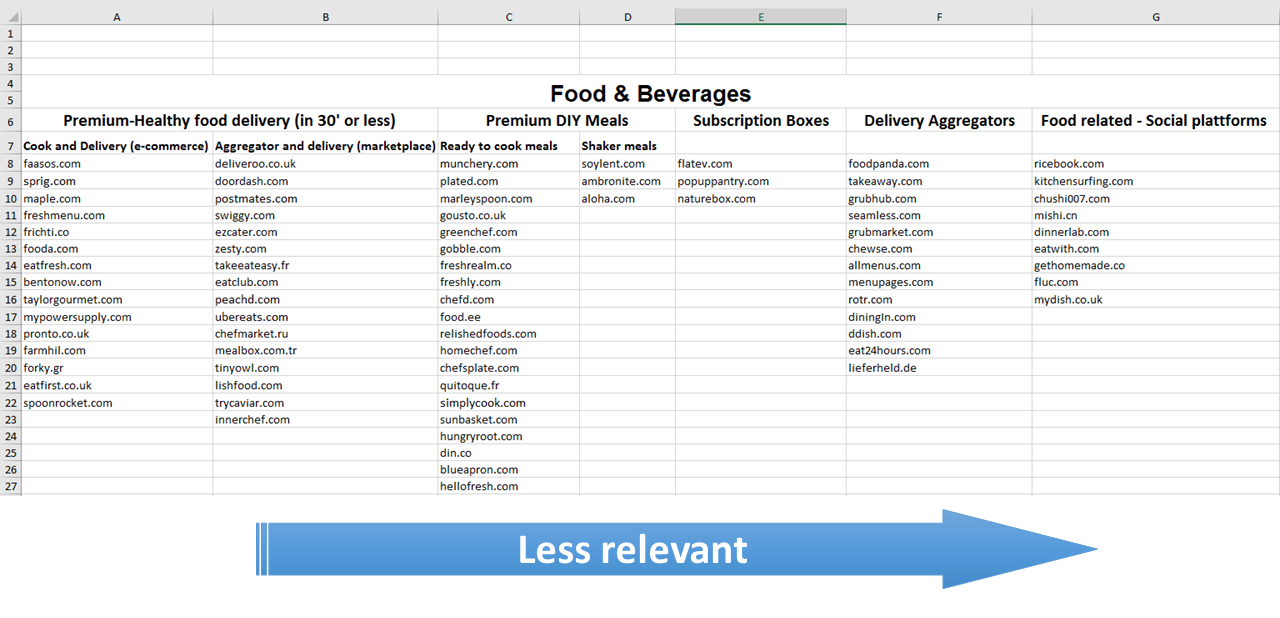The image size is (1280, 618).
Task: Select the takeaway.com cell
Action: coord(939,181)
